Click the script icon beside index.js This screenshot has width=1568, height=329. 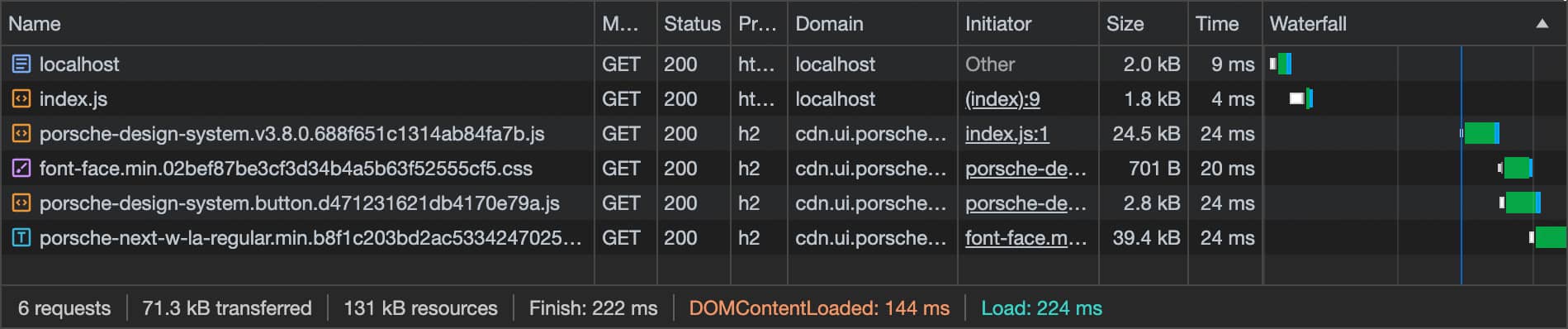(x=21, y=98)
